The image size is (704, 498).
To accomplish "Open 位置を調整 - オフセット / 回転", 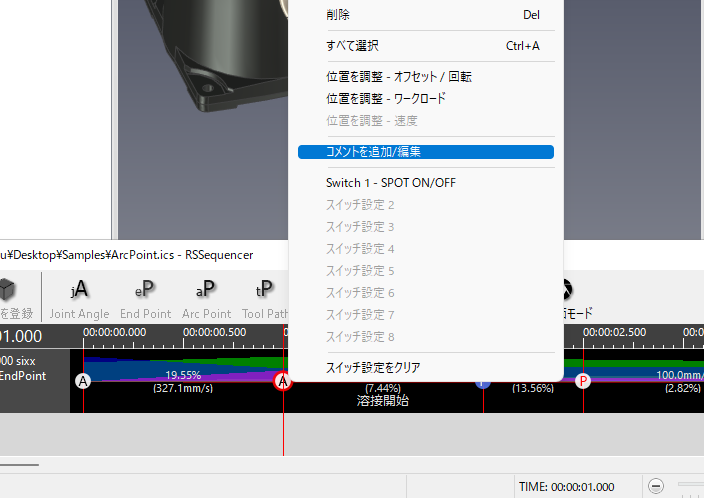I will point(398,76).
